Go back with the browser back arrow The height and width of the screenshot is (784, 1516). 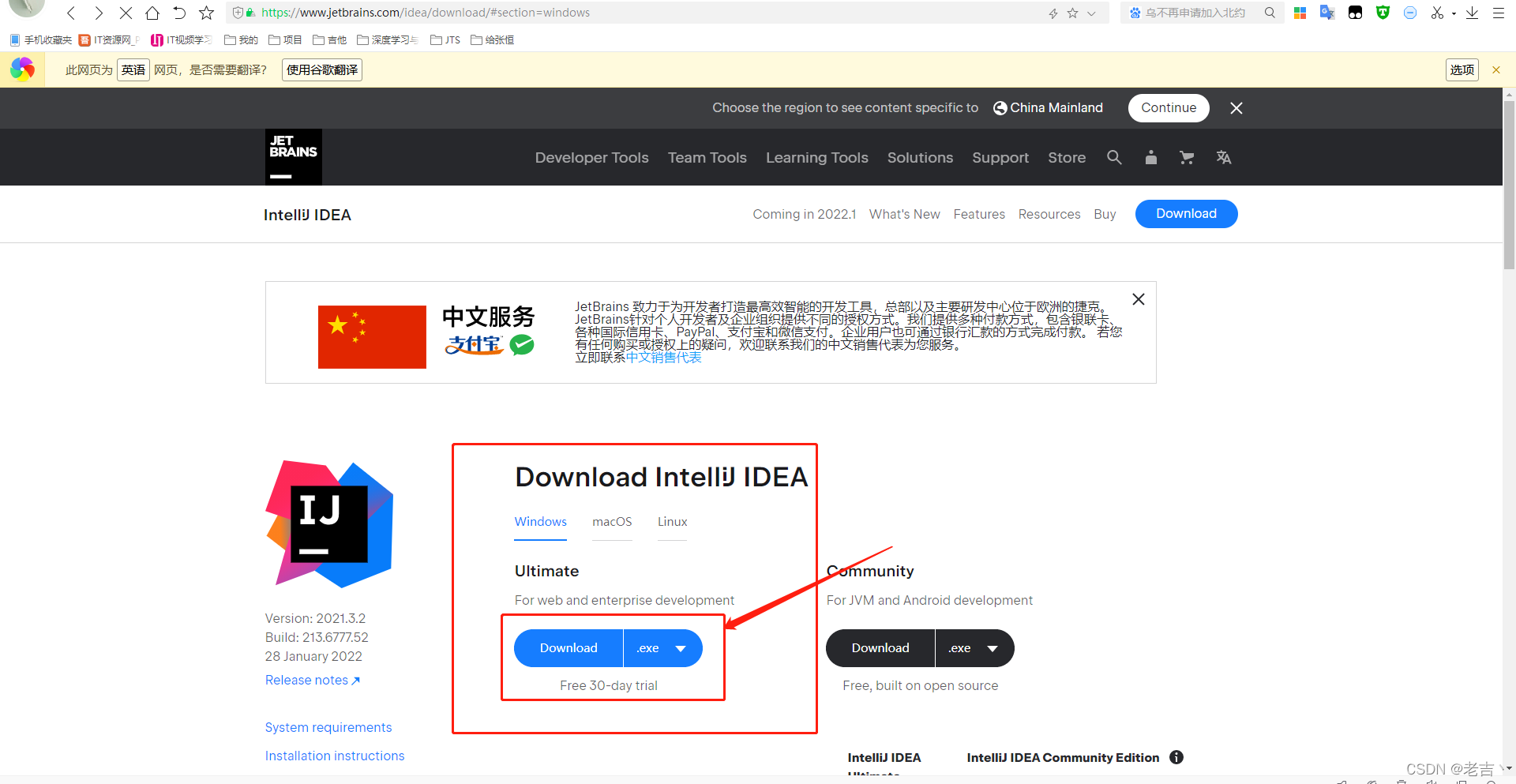[71, 13]
